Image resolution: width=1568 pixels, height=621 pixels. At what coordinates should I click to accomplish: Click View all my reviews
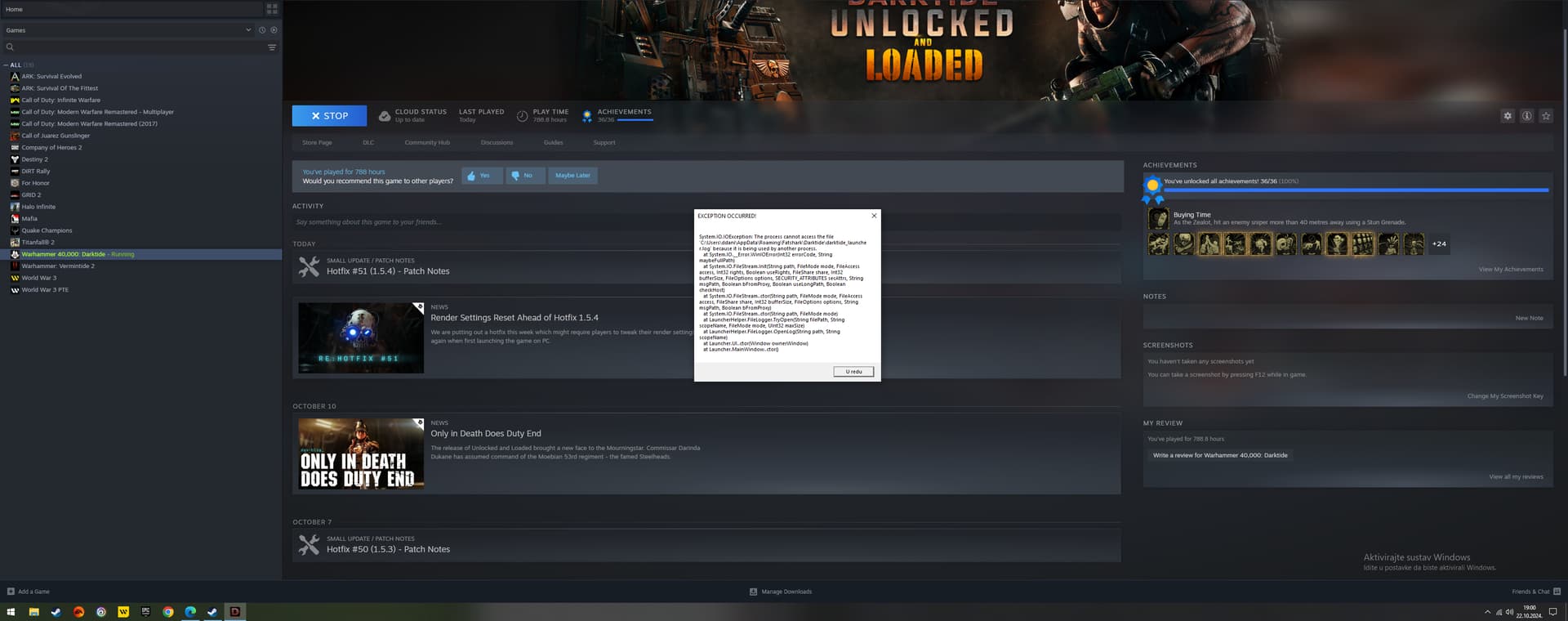[1516, 477]
